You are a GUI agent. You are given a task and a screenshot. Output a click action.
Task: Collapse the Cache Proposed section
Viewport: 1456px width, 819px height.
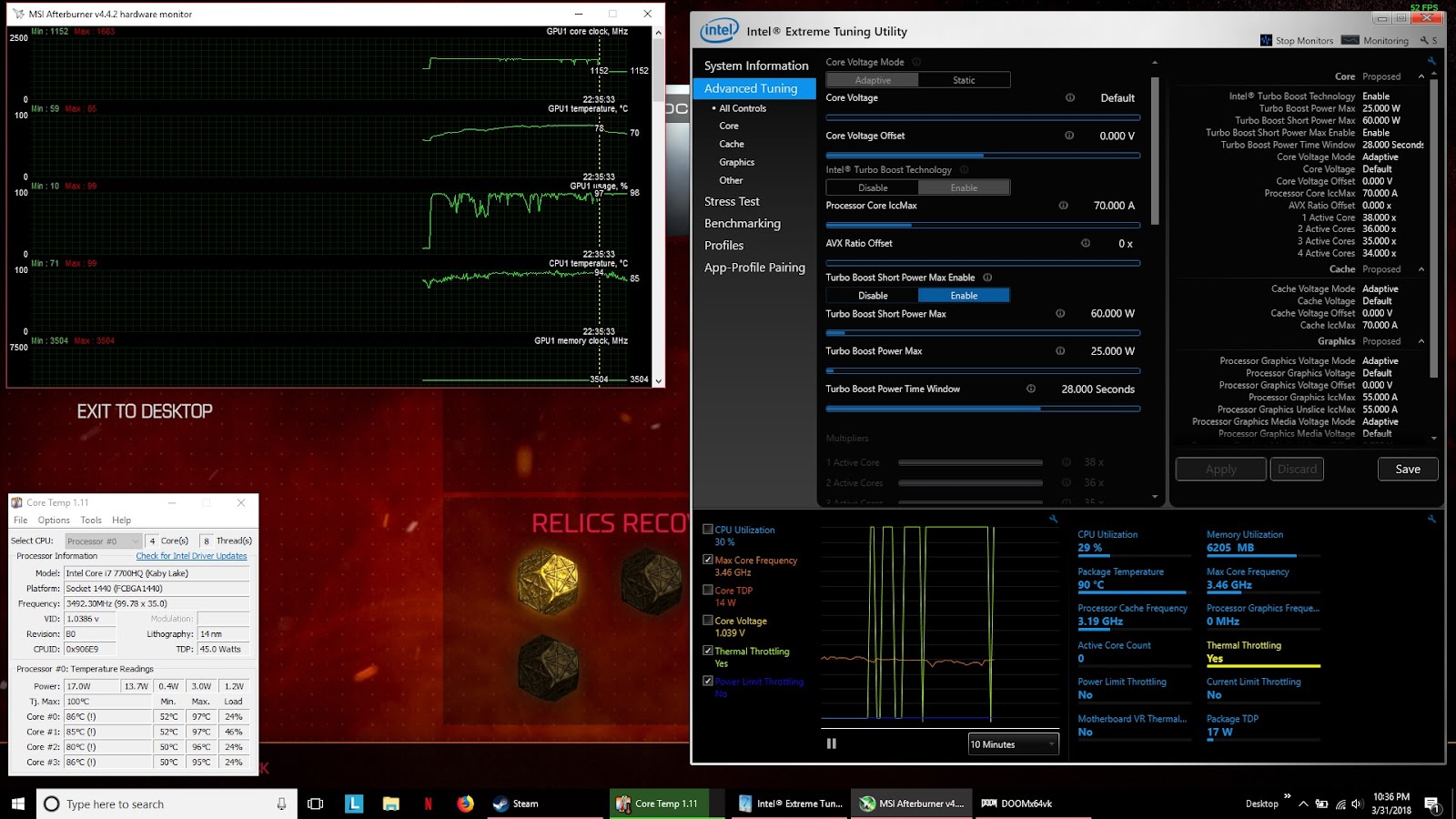[1421, 269]
